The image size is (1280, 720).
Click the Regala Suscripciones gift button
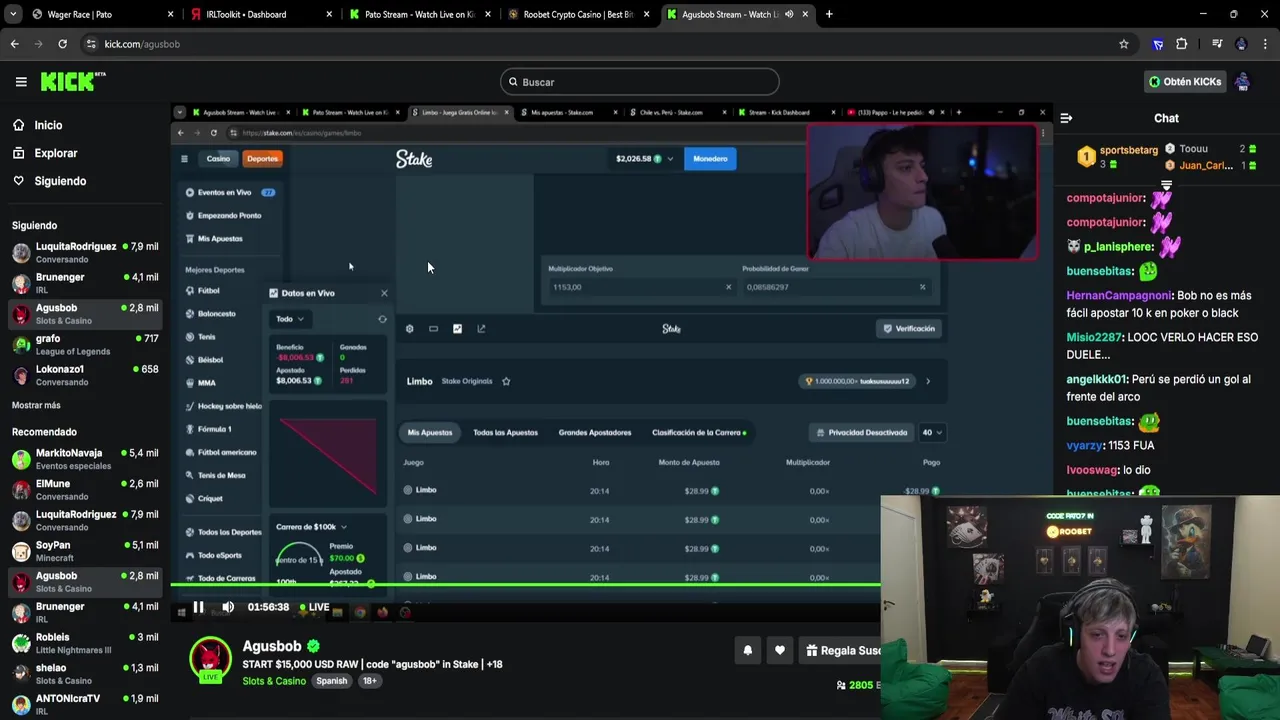point(840,650)
